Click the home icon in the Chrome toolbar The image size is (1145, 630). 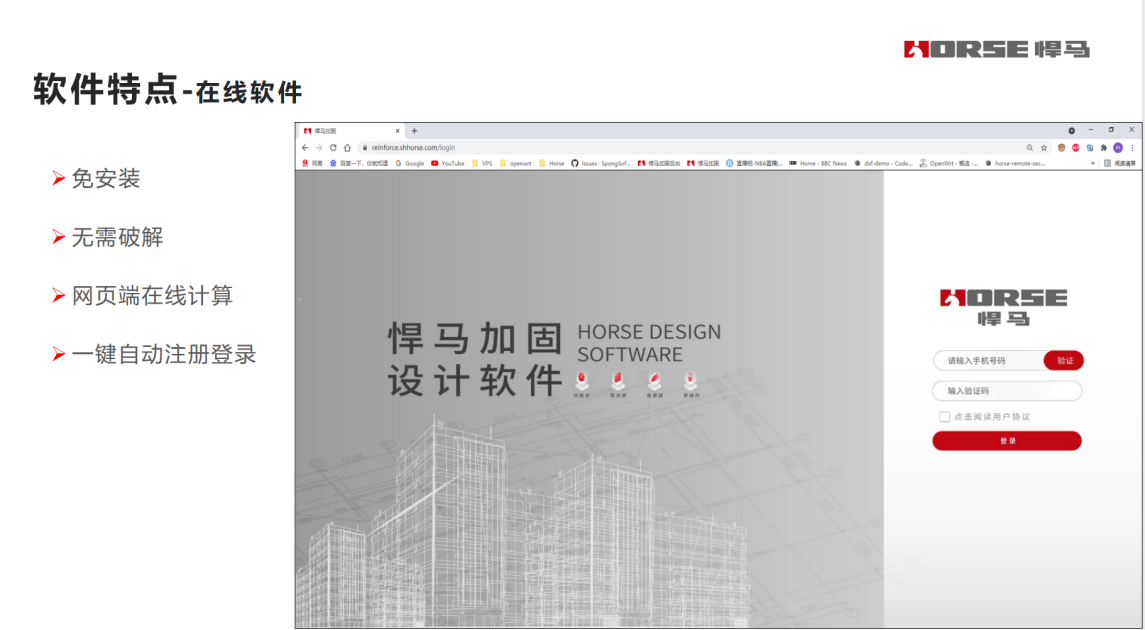point(346,147)
